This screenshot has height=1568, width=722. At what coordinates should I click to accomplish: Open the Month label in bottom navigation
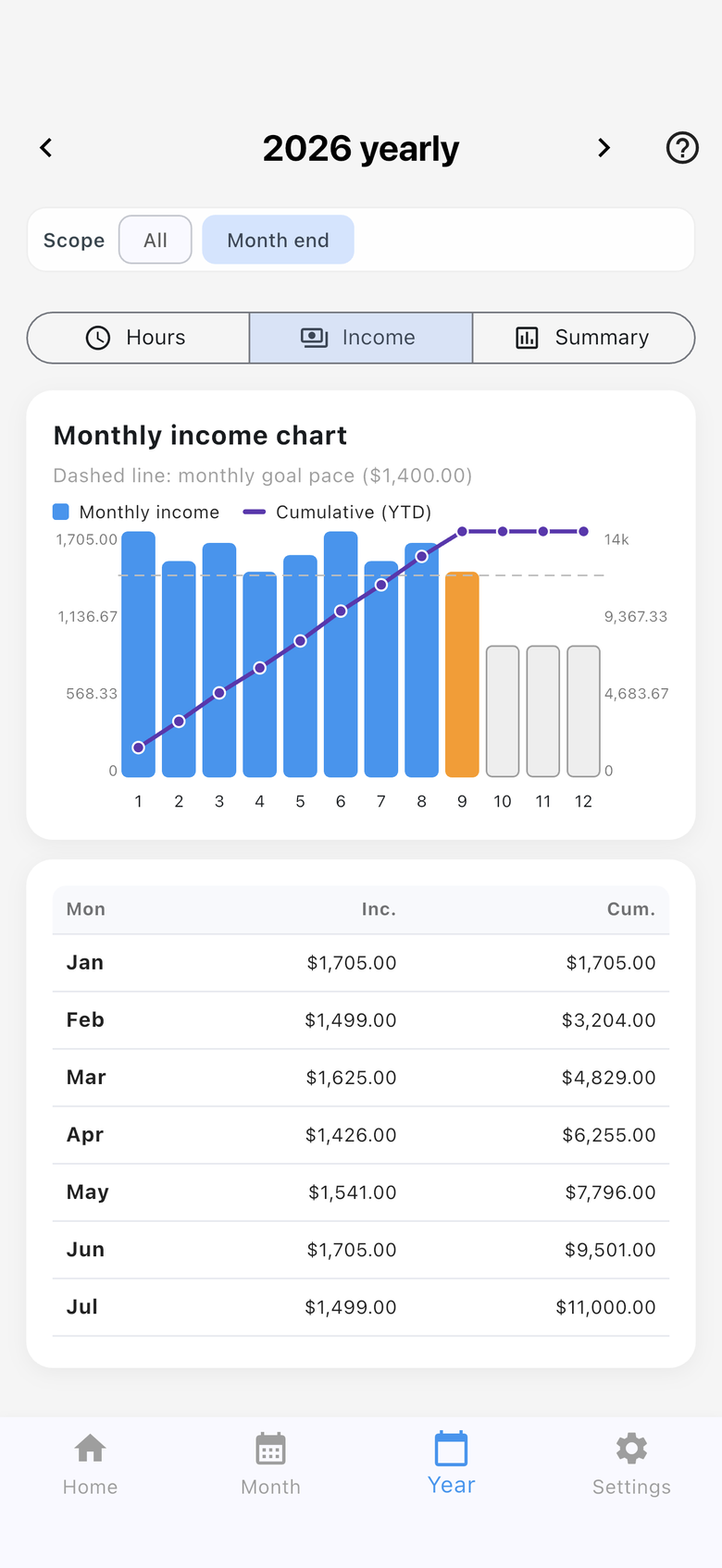(270, 1487)
